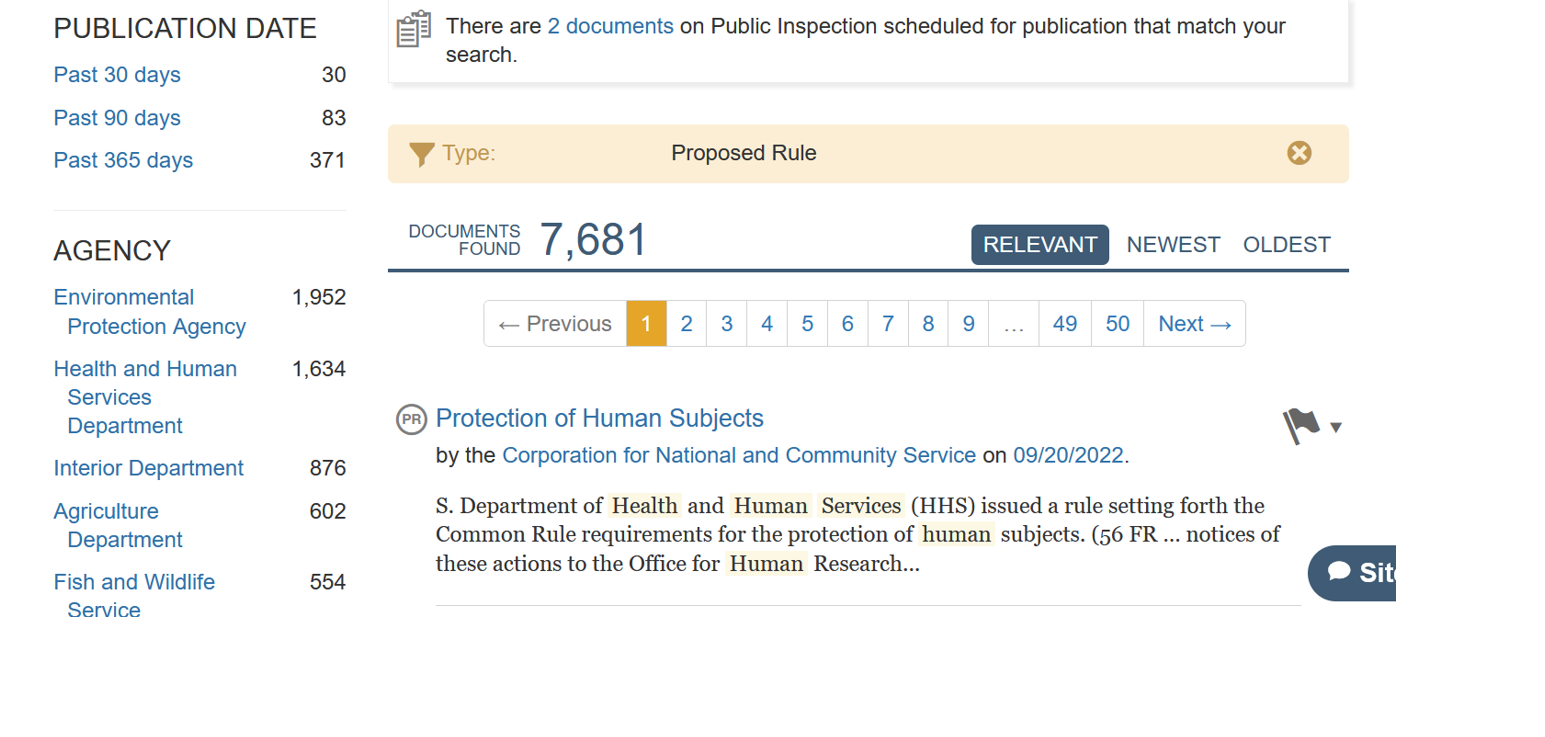Click the PR proposed rule badge icon
Screen dimensions: 1545x737
tap(410, 419)
